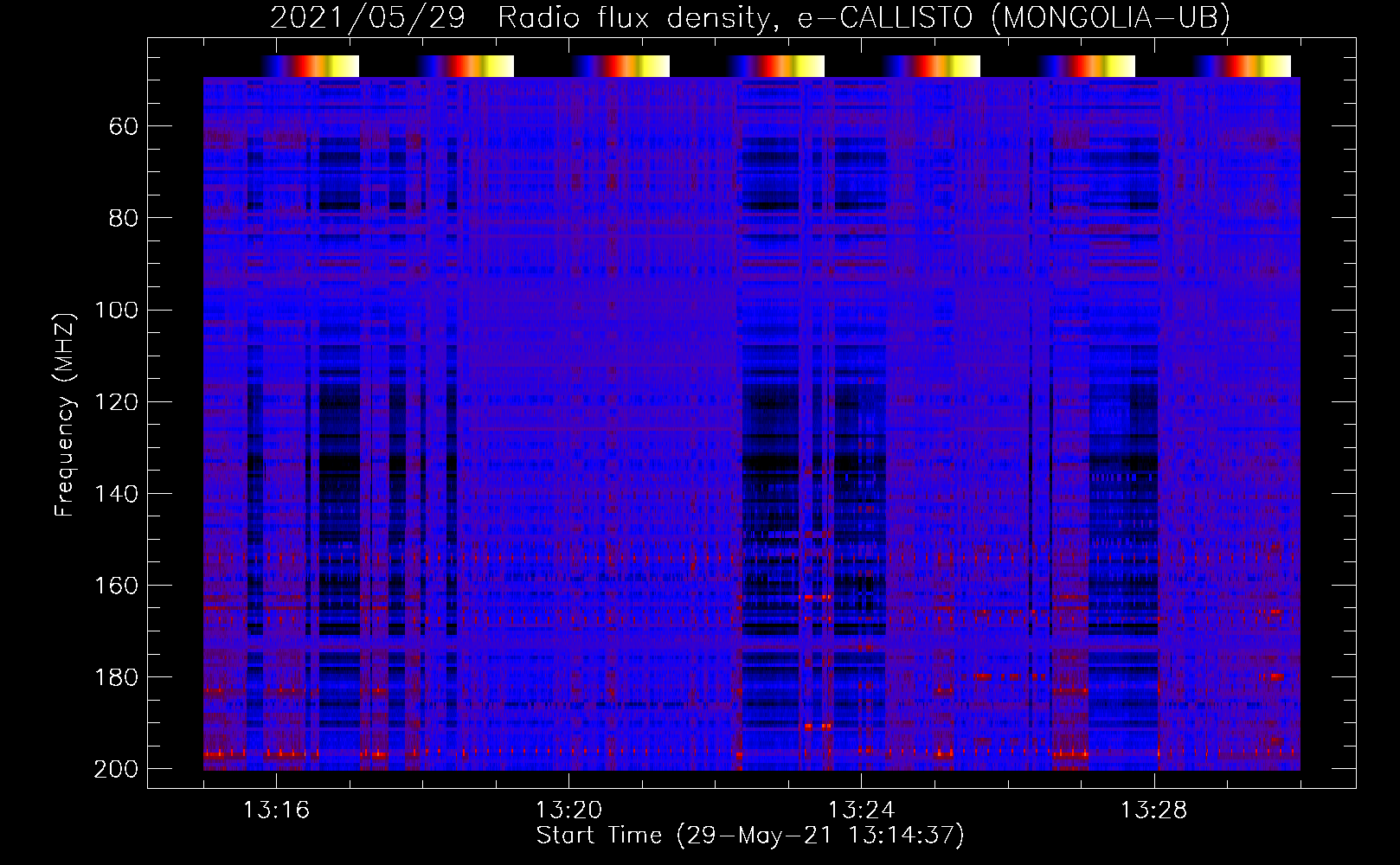Click the rightmost color scale bar above spectrogram
Image resolution: width=1400 pixels, height=865 pixels.
pyautogui.click(x=1242, y=66)
